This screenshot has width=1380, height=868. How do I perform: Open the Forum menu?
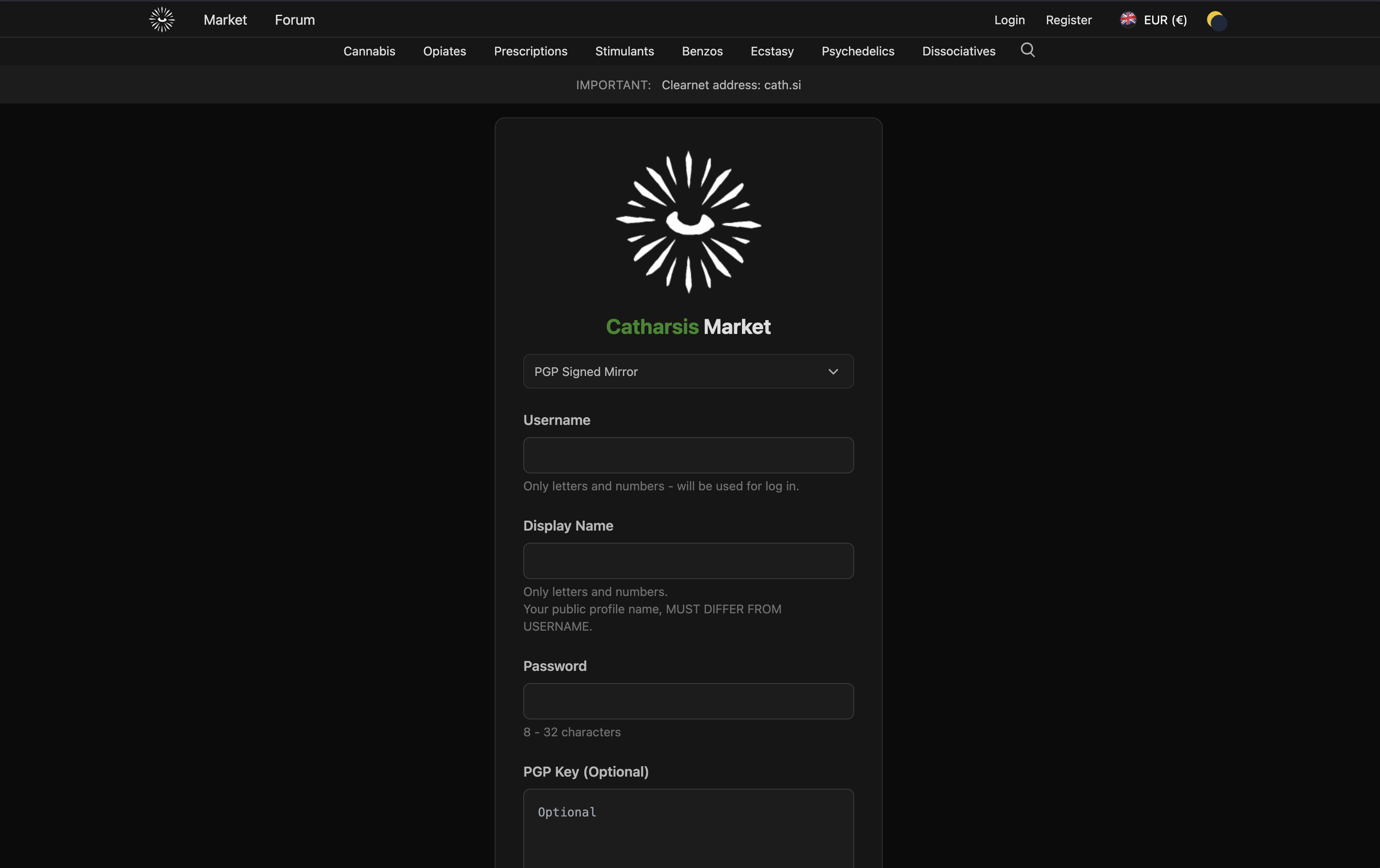(x=295, y=19)
